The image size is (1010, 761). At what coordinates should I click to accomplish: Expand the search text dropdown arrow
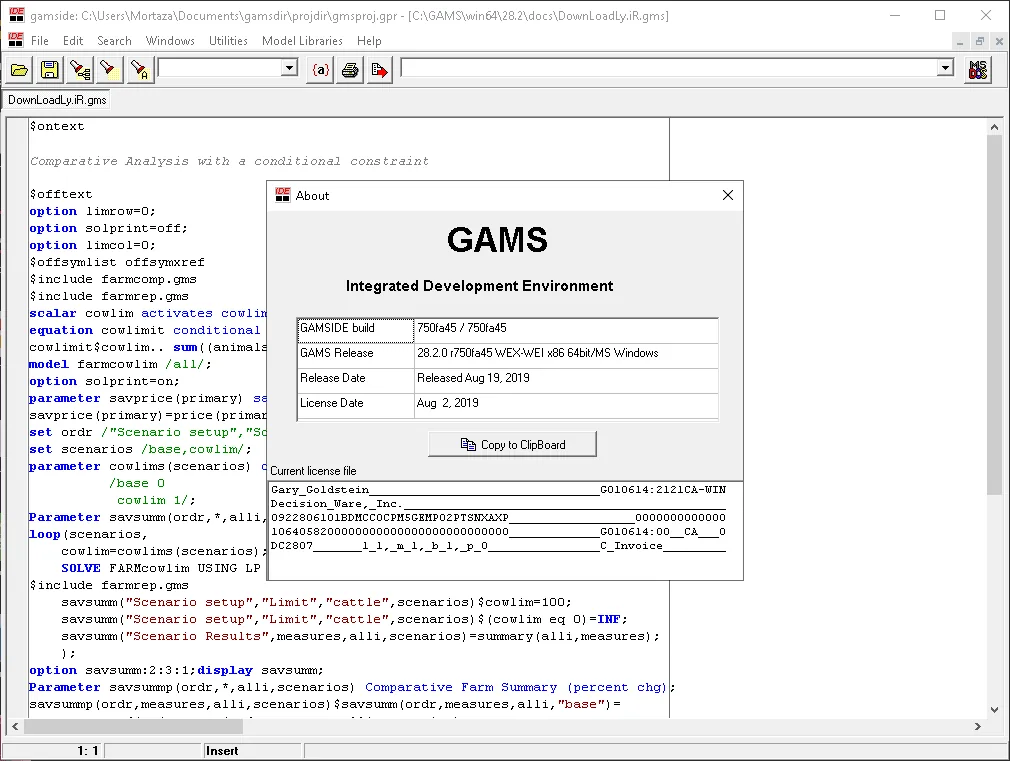[289, 68]
